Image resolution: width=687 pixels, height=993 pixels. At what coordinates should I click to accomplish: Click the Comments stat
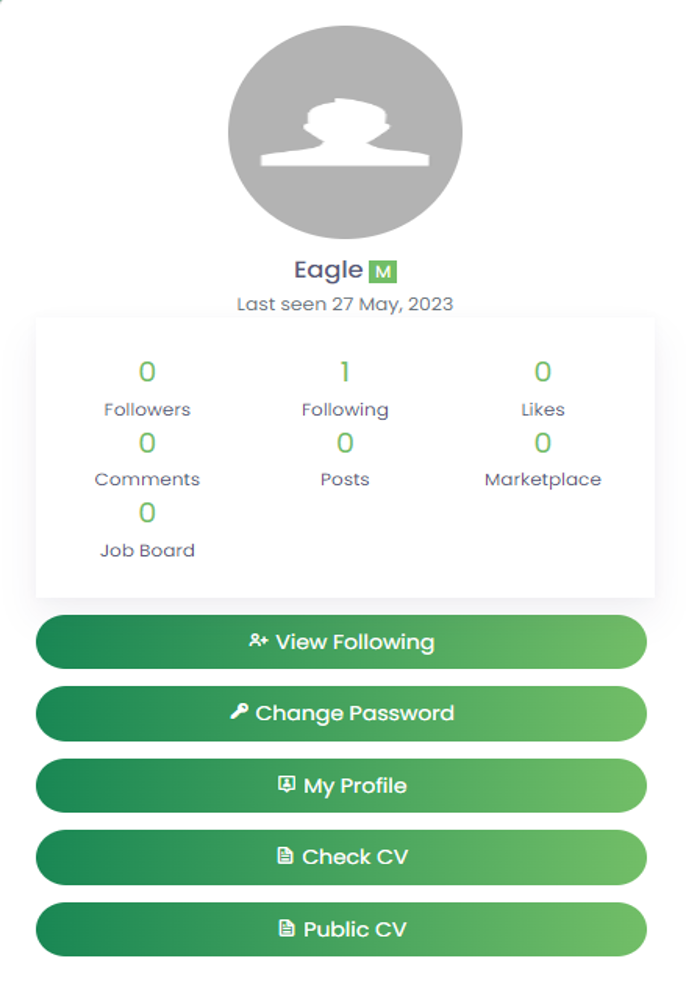point(147,459)
